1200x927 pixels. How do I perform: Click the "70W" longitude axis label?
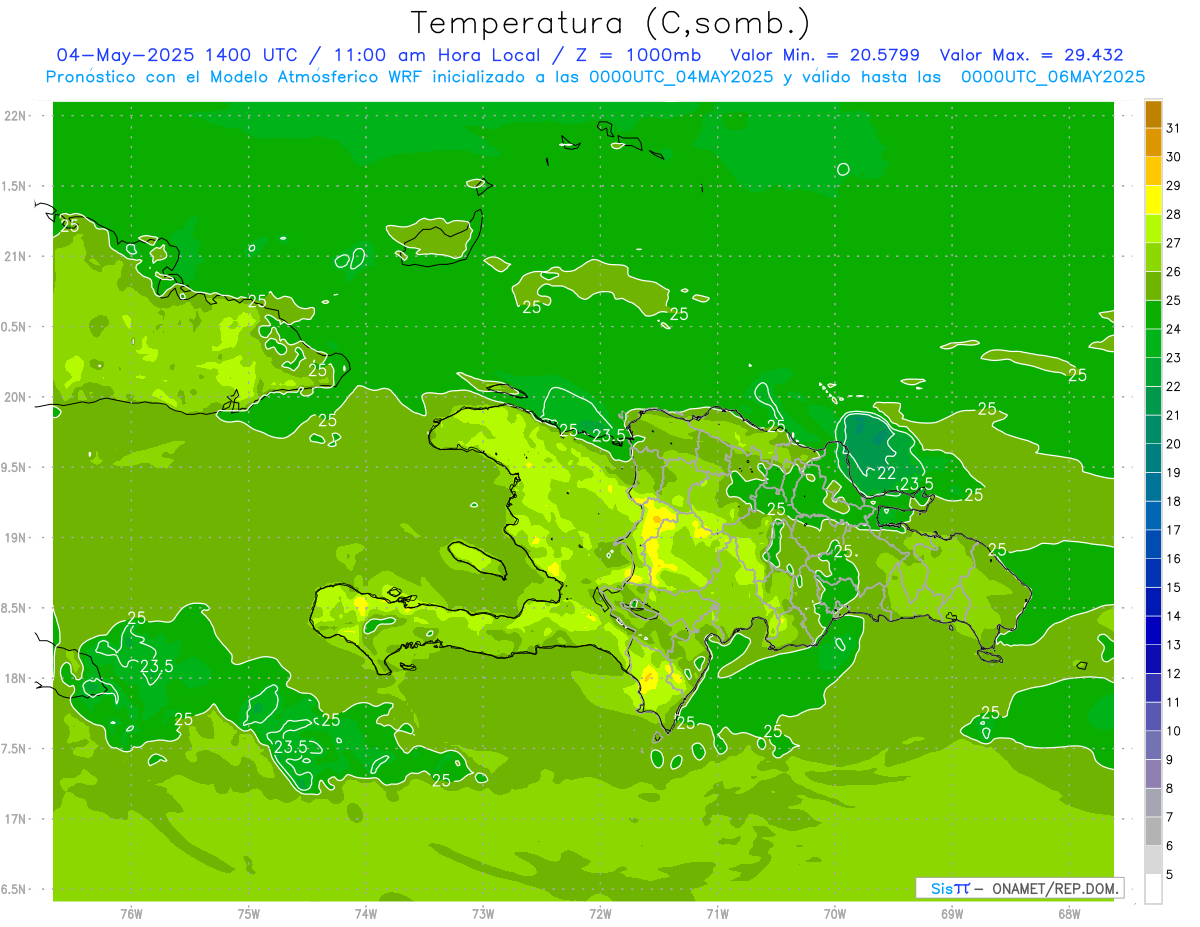(x=835, y=914)
